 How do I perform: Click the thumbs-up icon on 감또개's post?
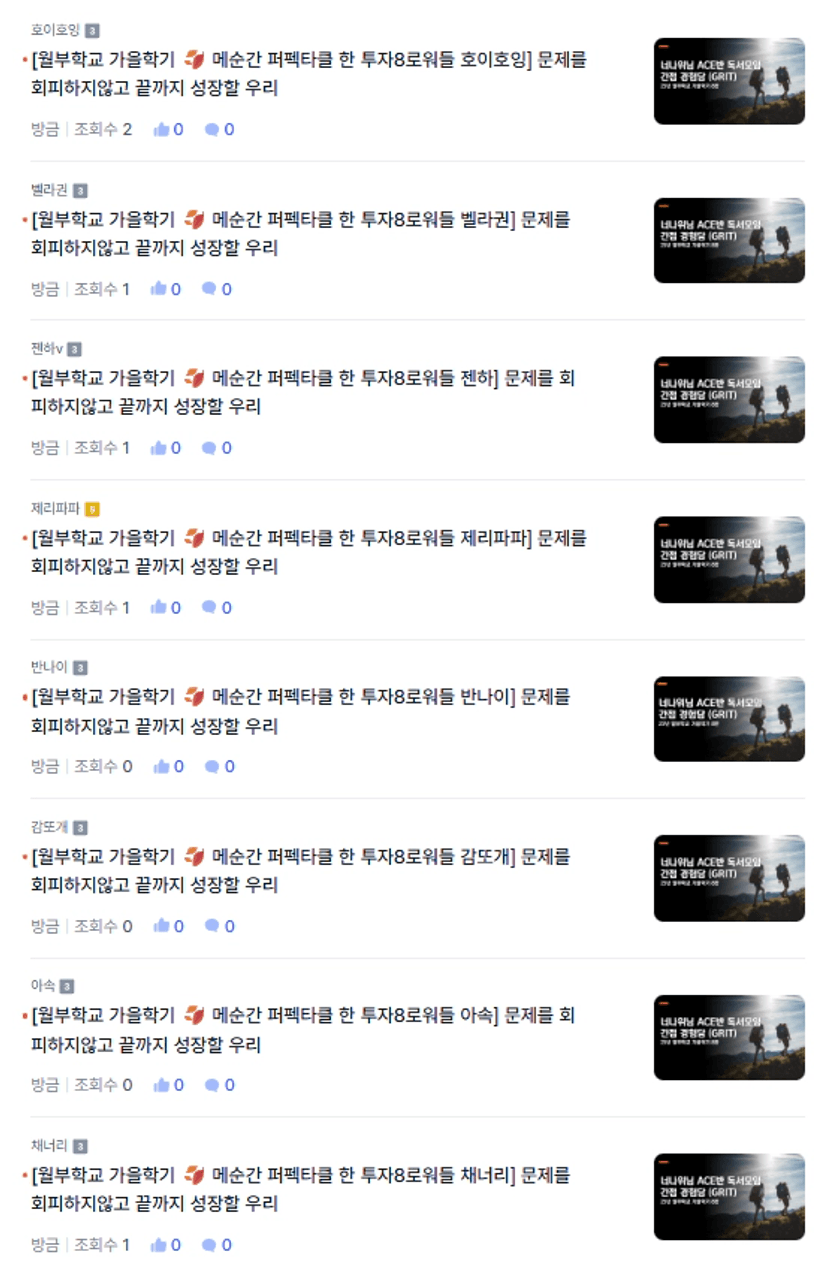coord(161,926)
